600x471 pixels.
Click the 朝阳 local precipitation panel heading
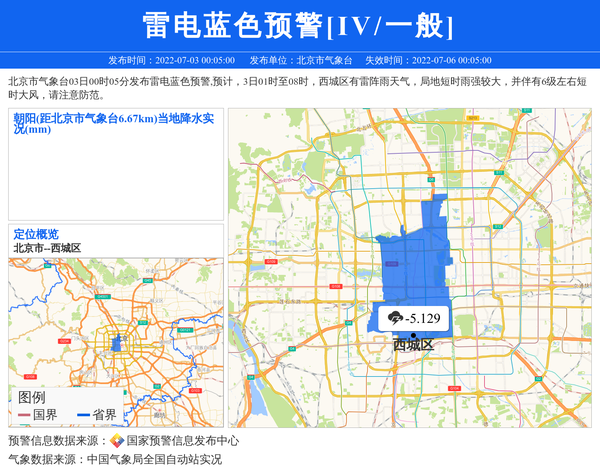[x=113, y=123]
